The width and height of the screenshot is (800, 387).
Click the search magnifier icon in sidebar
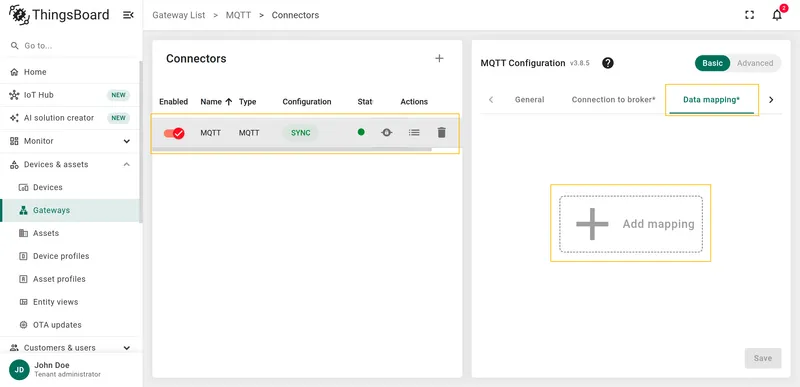click(14, 46)
